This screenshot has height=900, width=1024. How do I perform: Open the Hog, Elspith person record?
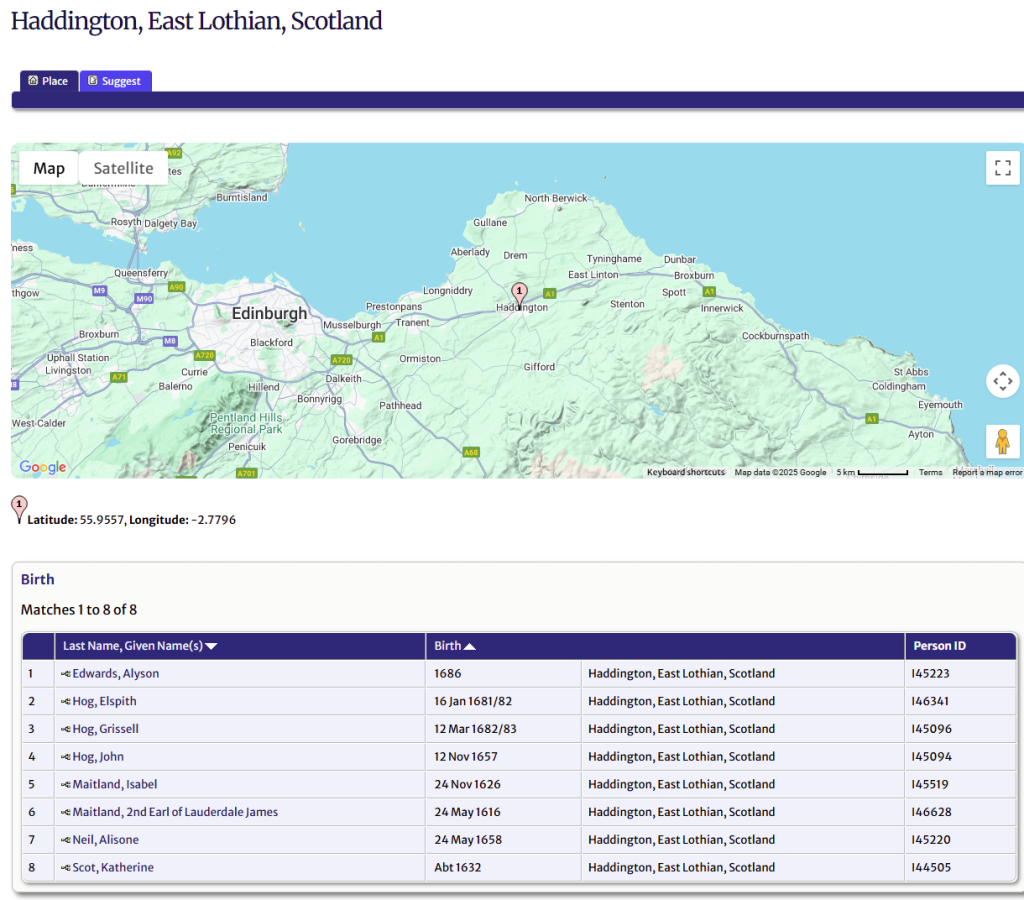click(x=104, y=701)
